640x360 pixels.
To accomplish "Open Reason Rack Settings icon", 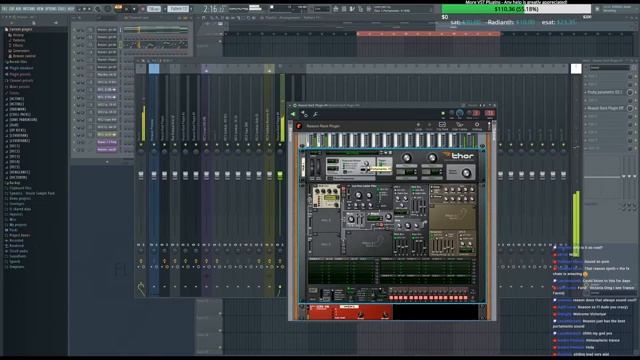I will click(477, 126).
